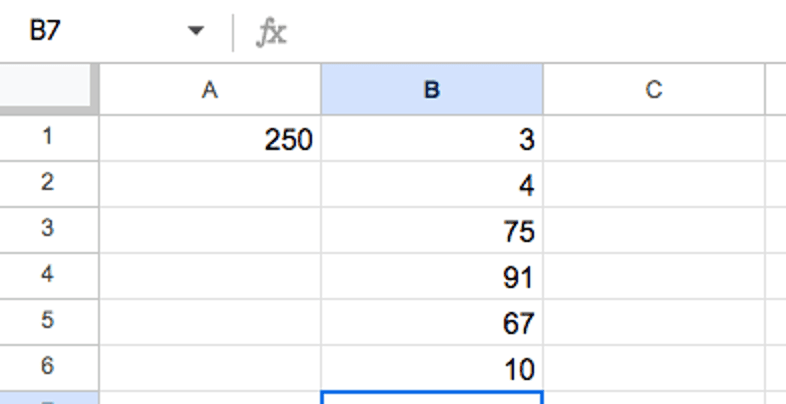Click the select-all corner box
Viewport: 786px width, 404px height.
(49, 90)
